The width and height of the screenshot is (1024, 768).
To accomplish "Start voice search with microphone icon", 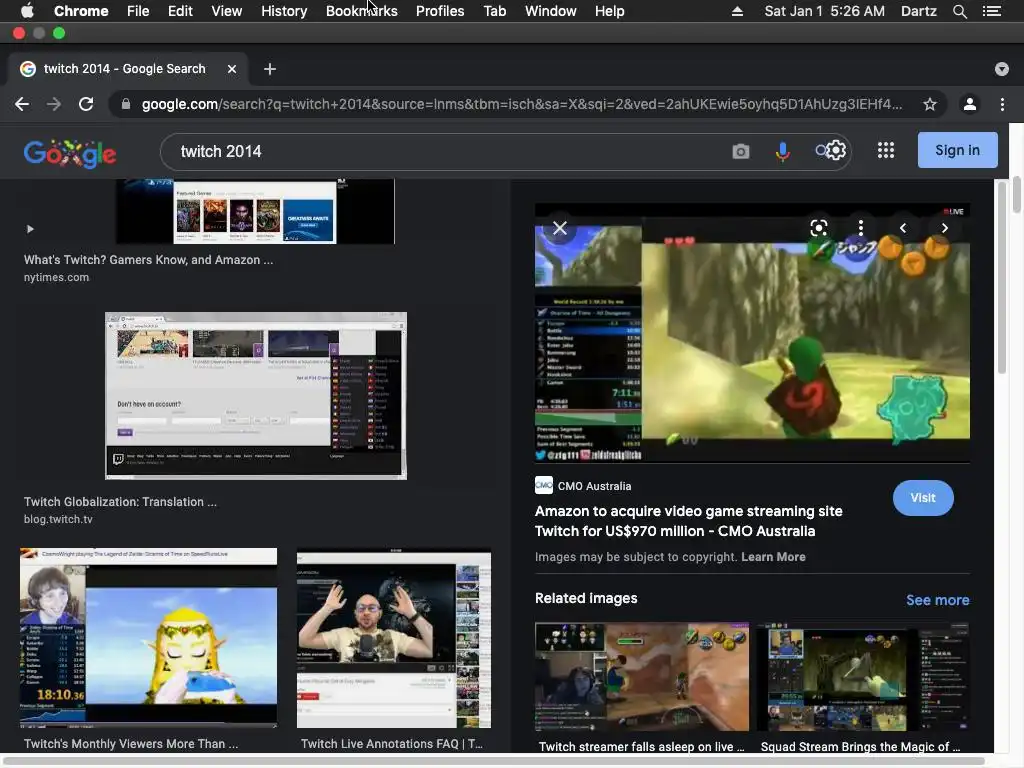I will point(782,152).
